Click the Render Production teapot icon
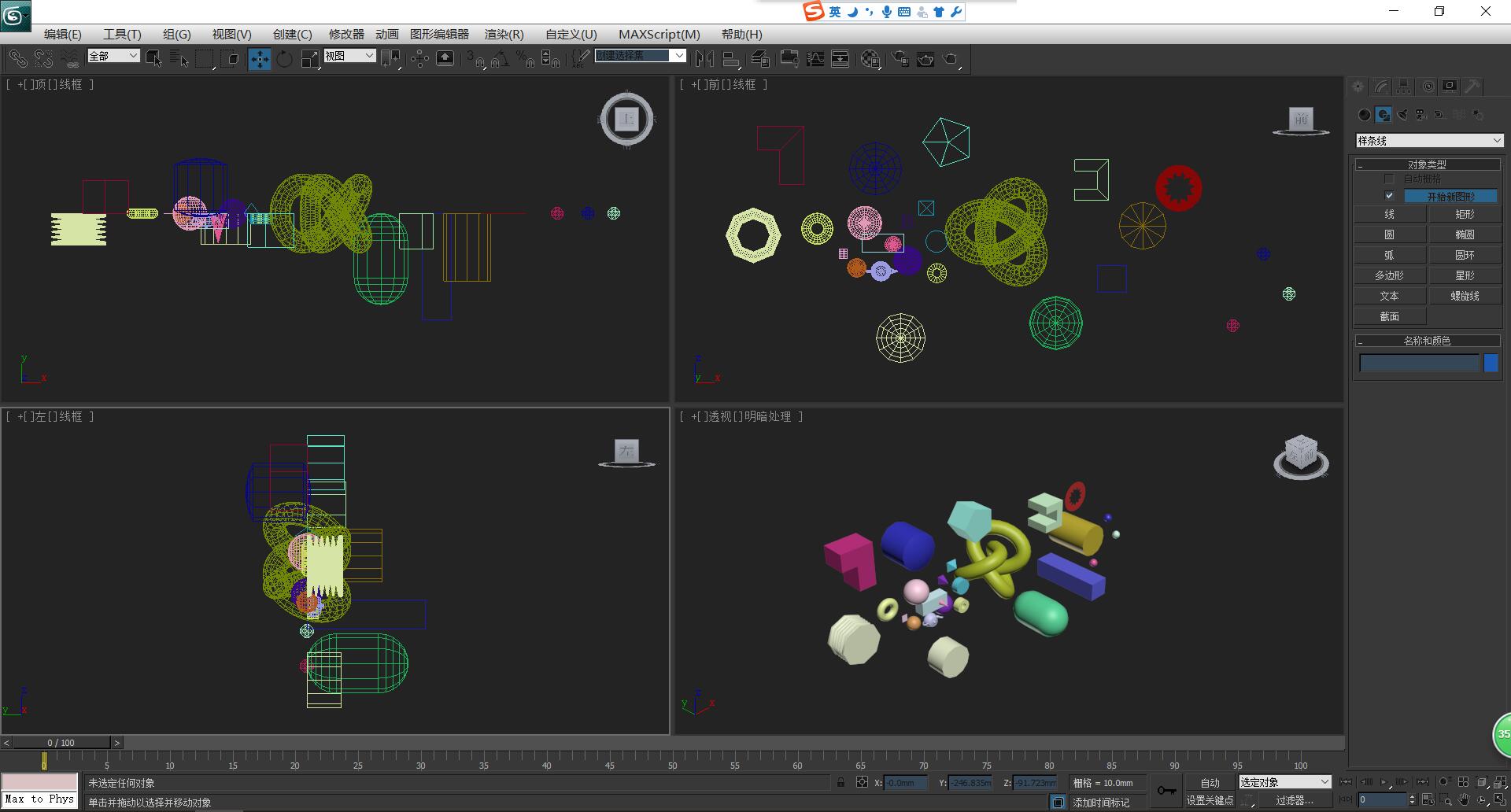This screenshot has height=812, width=1511. click(x=951, y=59)
